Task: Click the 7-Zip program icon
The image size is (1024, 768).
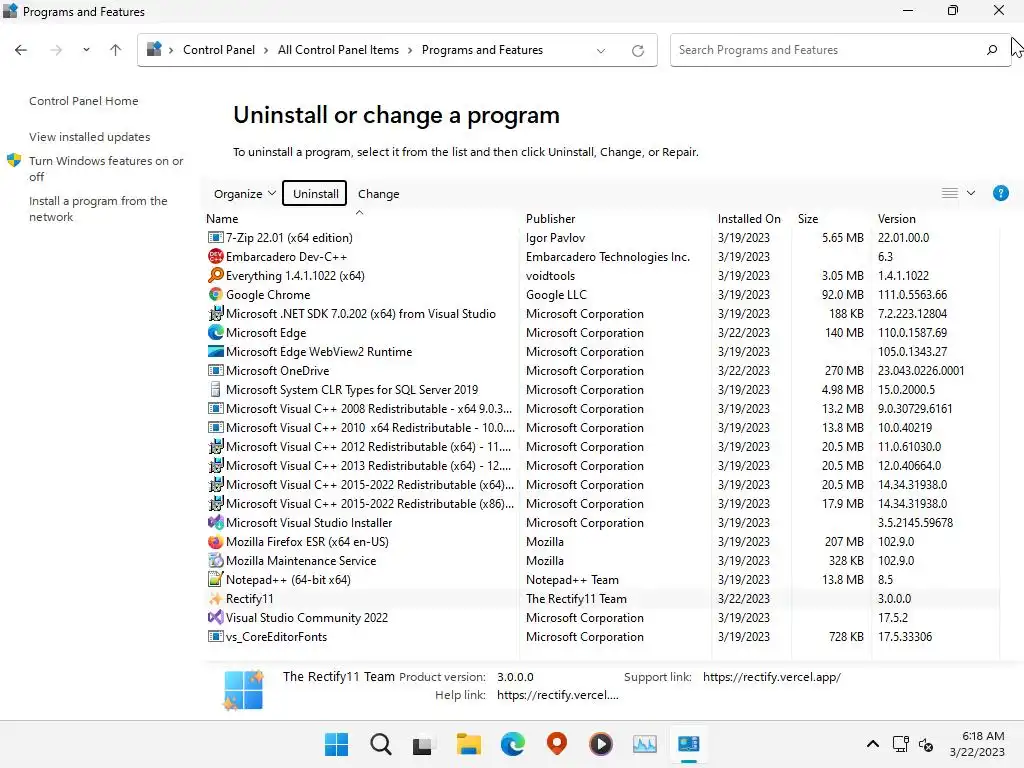Action: tap(215, 238)
